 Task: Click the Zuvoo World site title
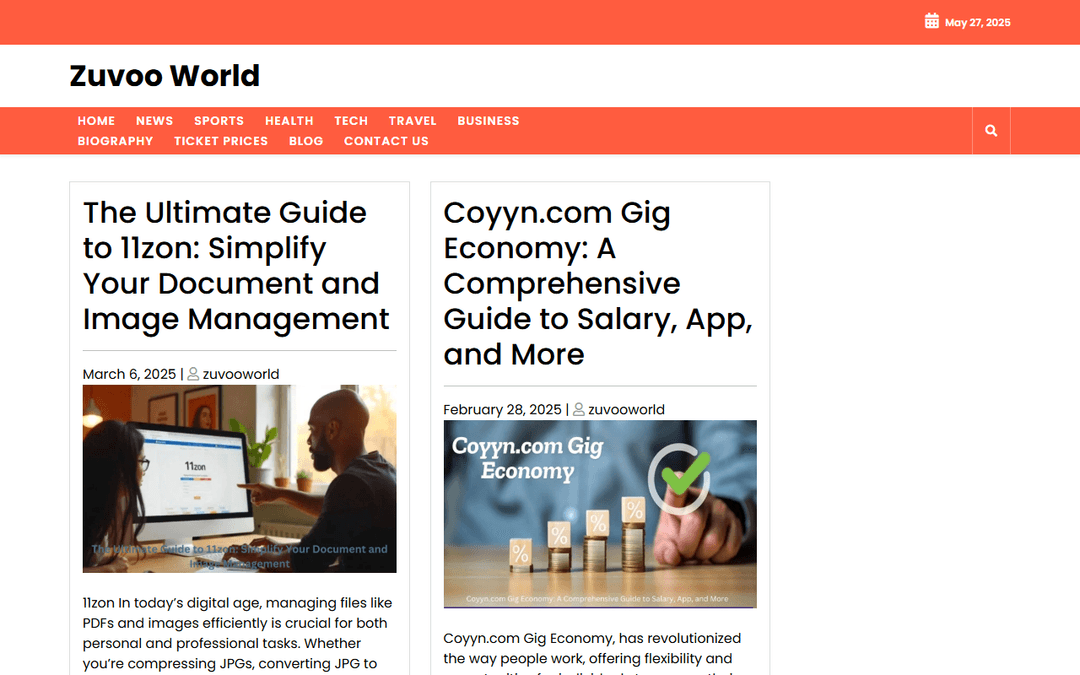[x=165, y=76]
